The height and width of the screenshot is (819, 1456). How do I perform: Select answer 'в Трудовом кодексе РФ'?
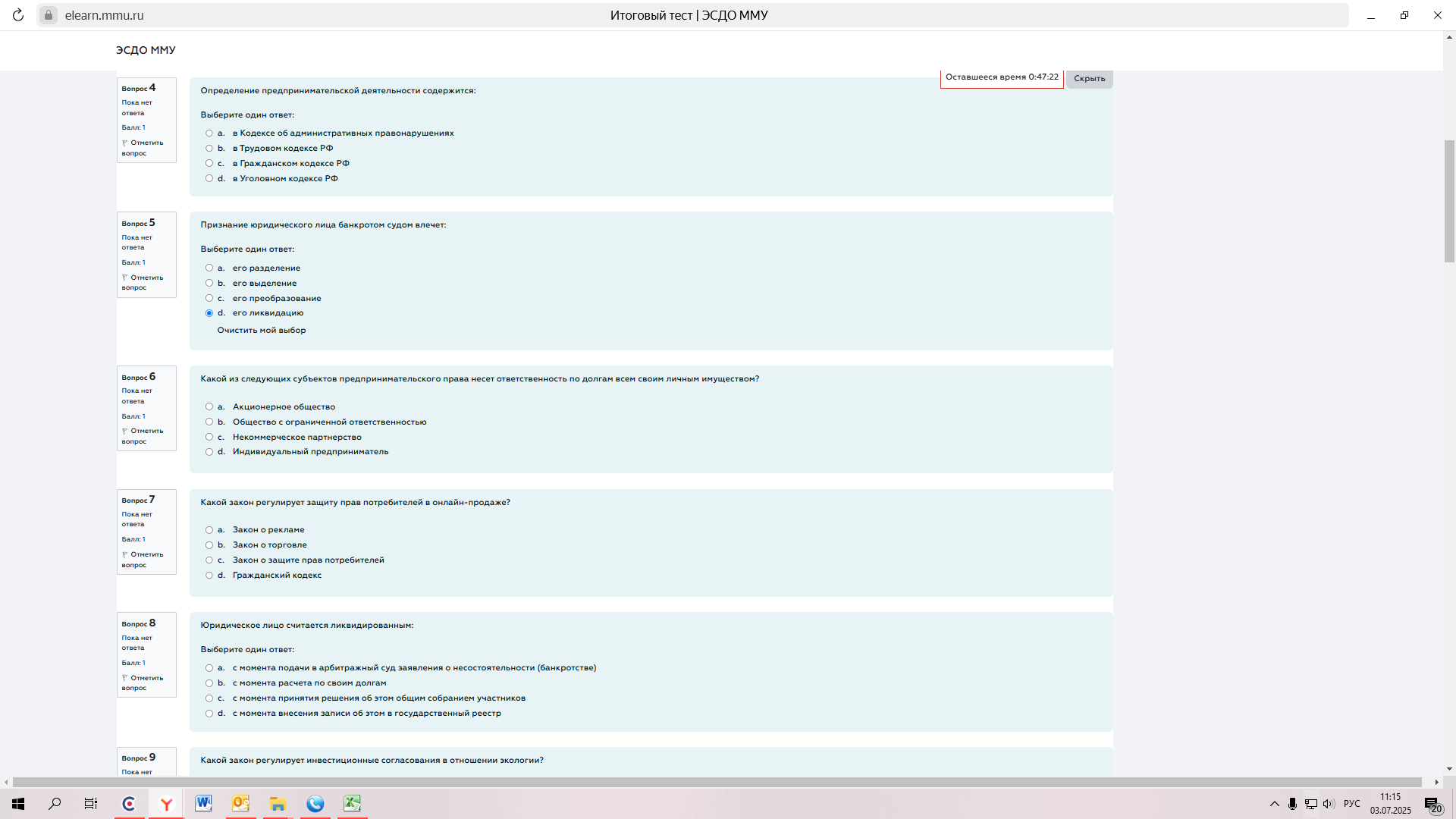coord(209,149)
